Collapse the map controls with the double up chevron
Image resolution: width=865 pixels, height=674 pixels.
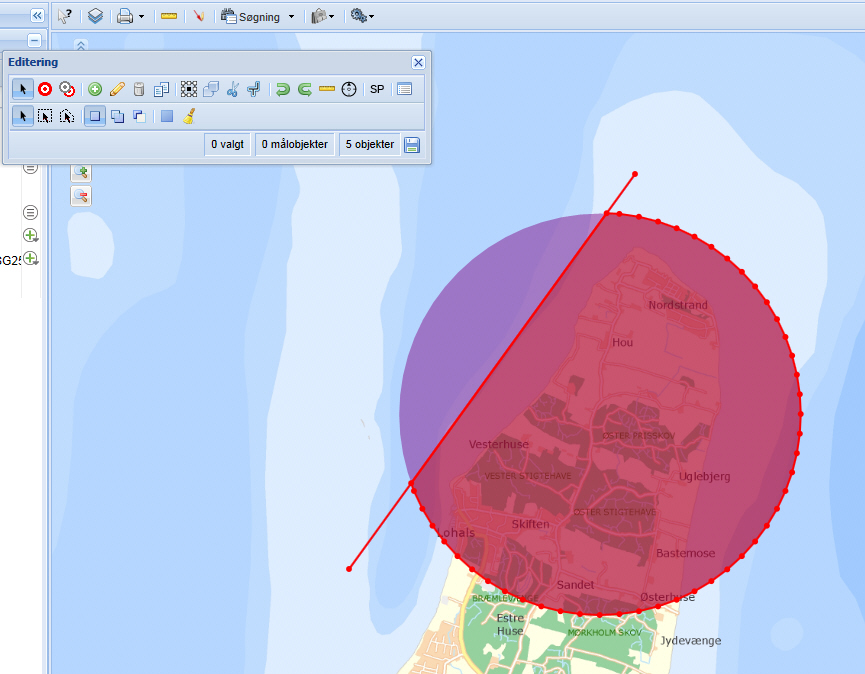coord(81,45)
